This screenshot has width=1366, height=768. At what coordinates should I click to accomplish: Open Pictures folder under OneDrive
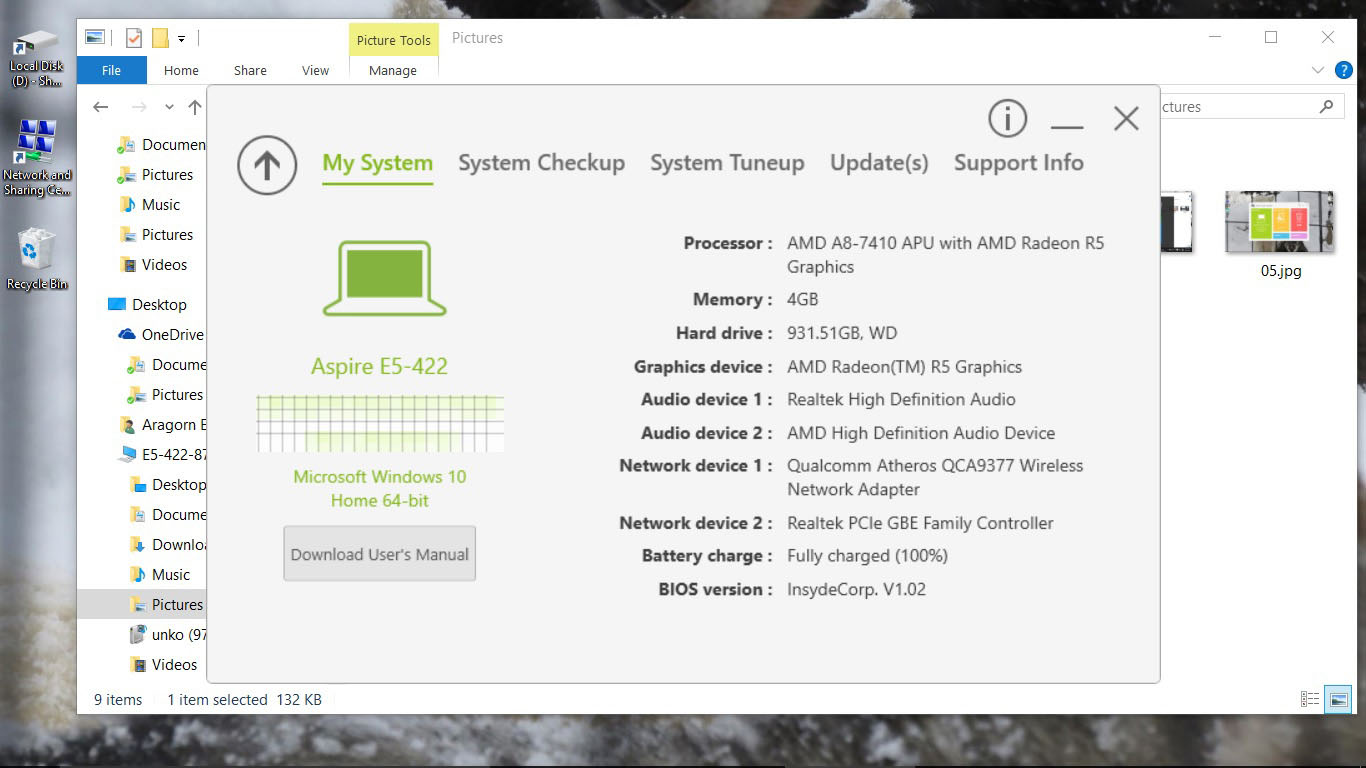[x=177, y=394]
